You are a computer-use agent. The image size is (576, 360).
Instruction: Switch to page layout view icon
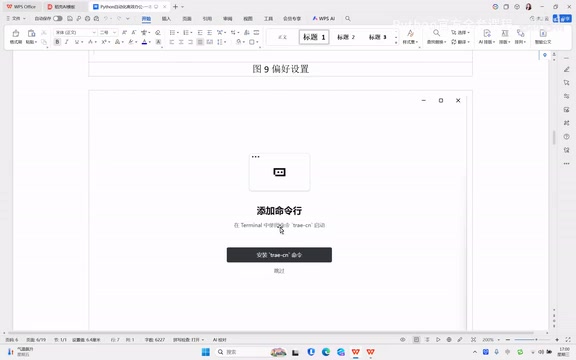tap(416, 340)
